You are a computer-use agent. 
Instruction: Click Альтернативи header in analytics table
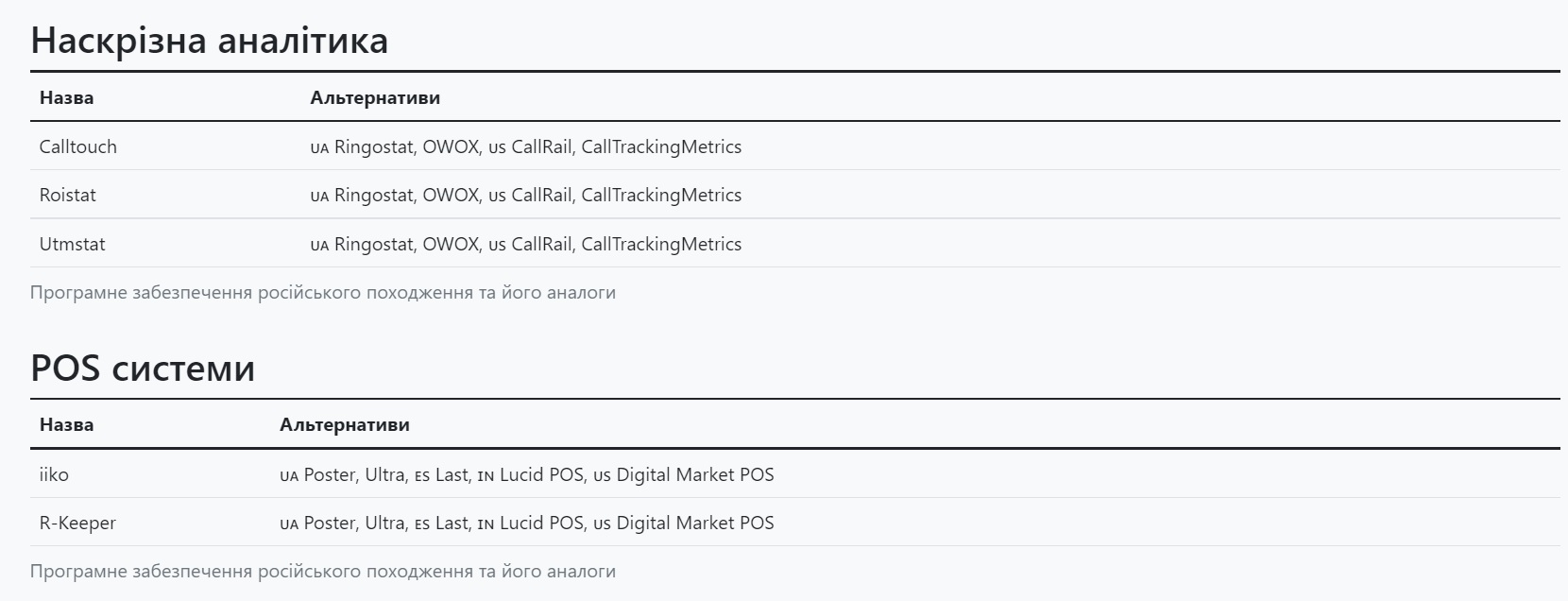coord(375,97)
